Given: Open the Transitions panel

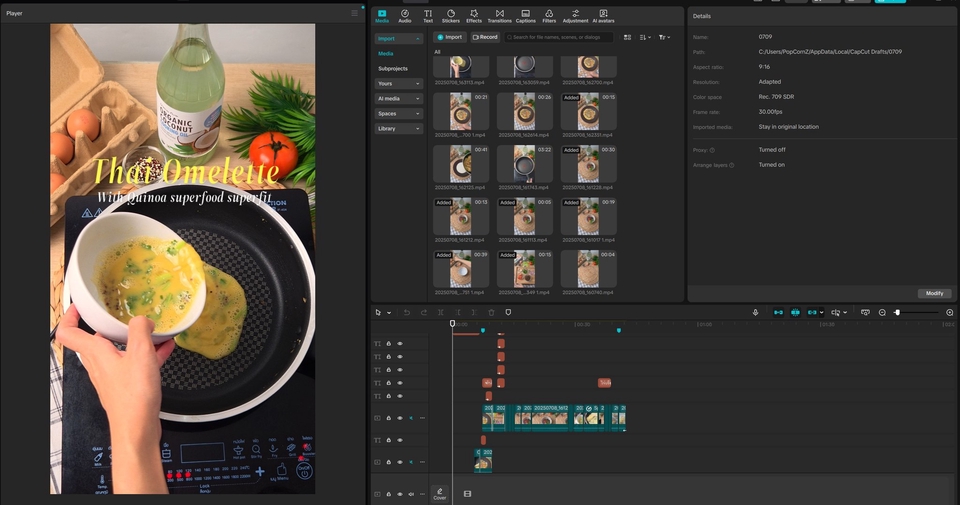Looking at the screenshot, I should 499,15.
